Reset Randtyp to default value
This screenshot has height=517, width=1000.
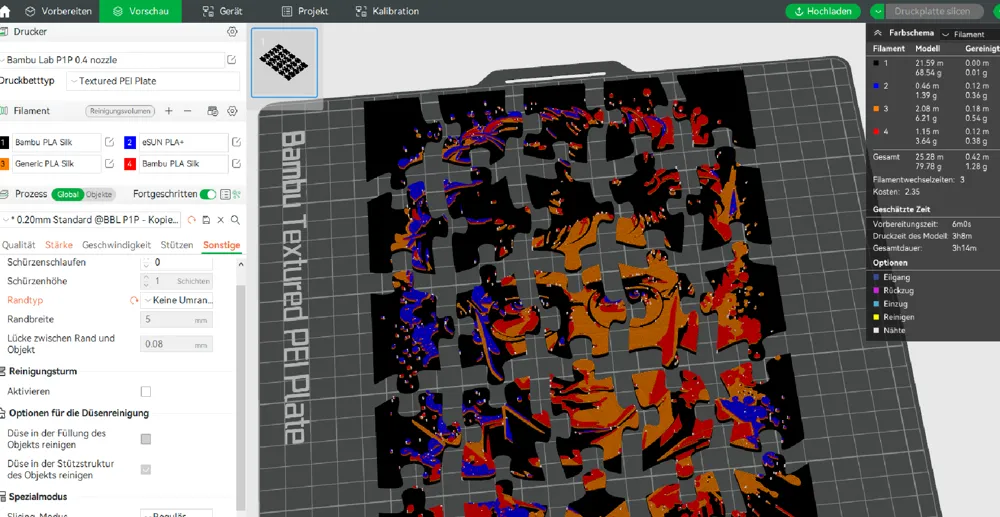(134, 300)
